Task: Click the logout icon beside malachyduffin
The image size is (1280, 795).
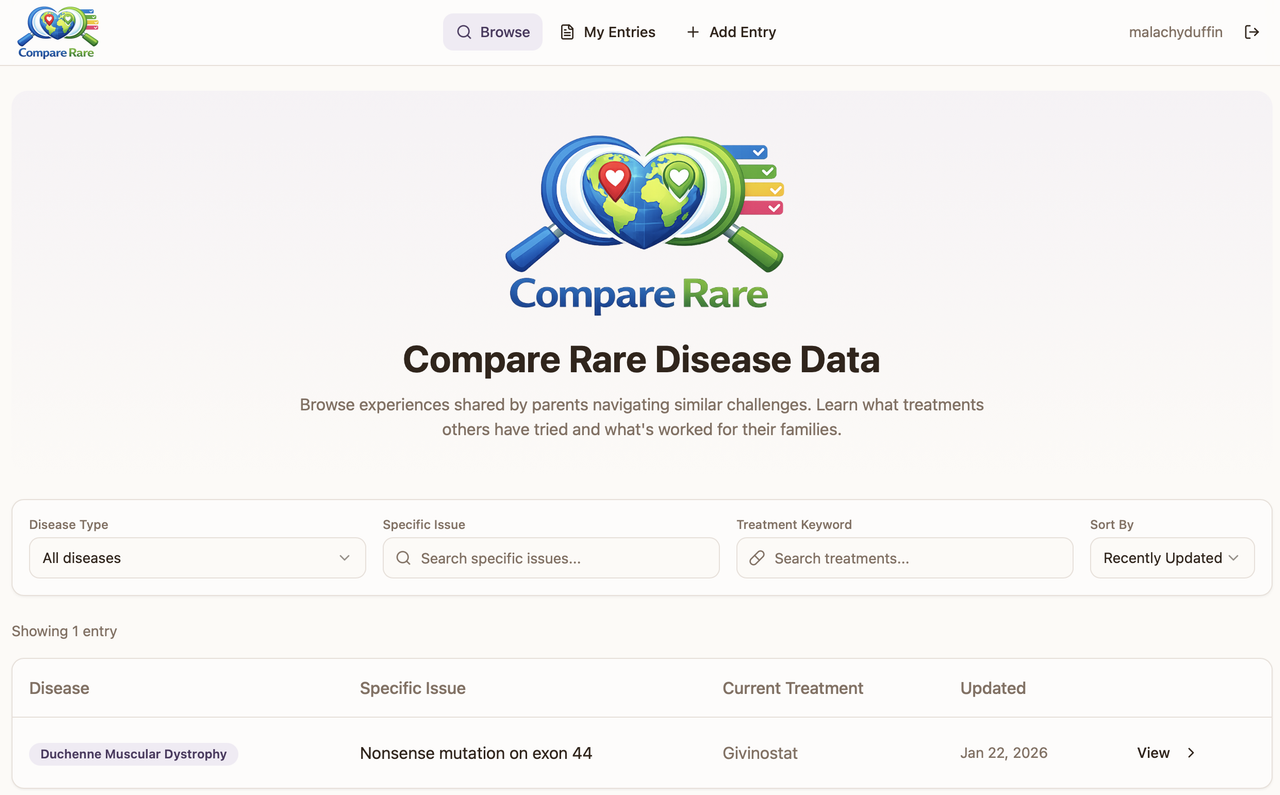Action: pyautogui.click(x=1252, y=32)
